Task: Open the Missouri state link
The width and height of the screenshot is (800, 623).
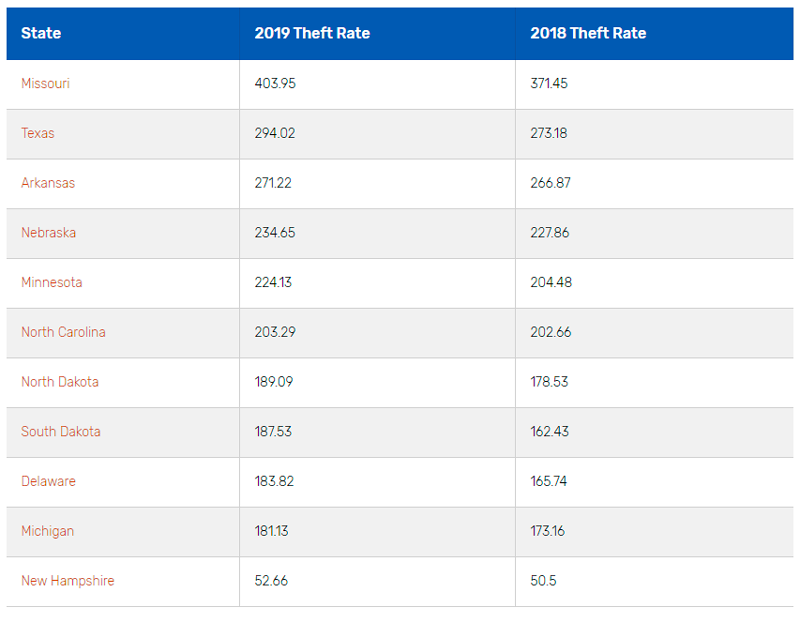Action: (x=45, y=83)
